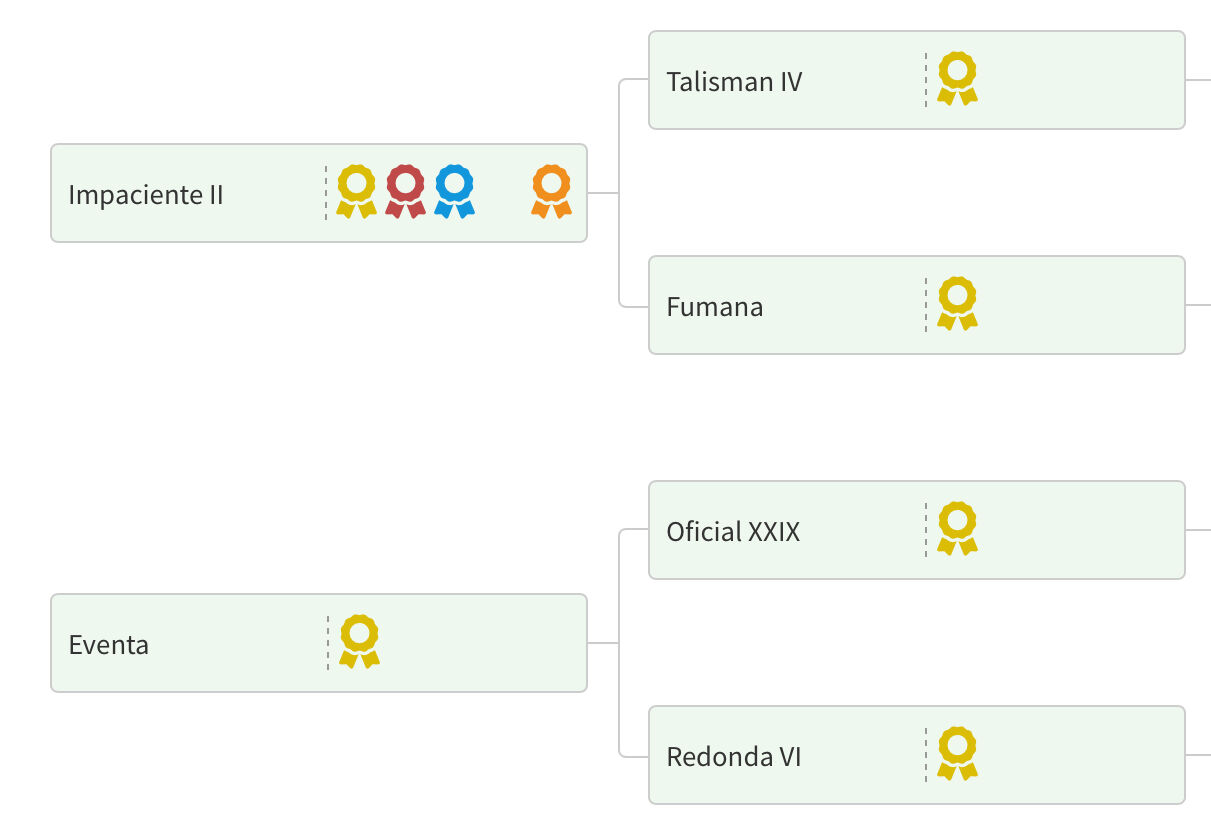Expand ancestors branch right of Fumana card

pyautogui.click(x=1198, y=305)
